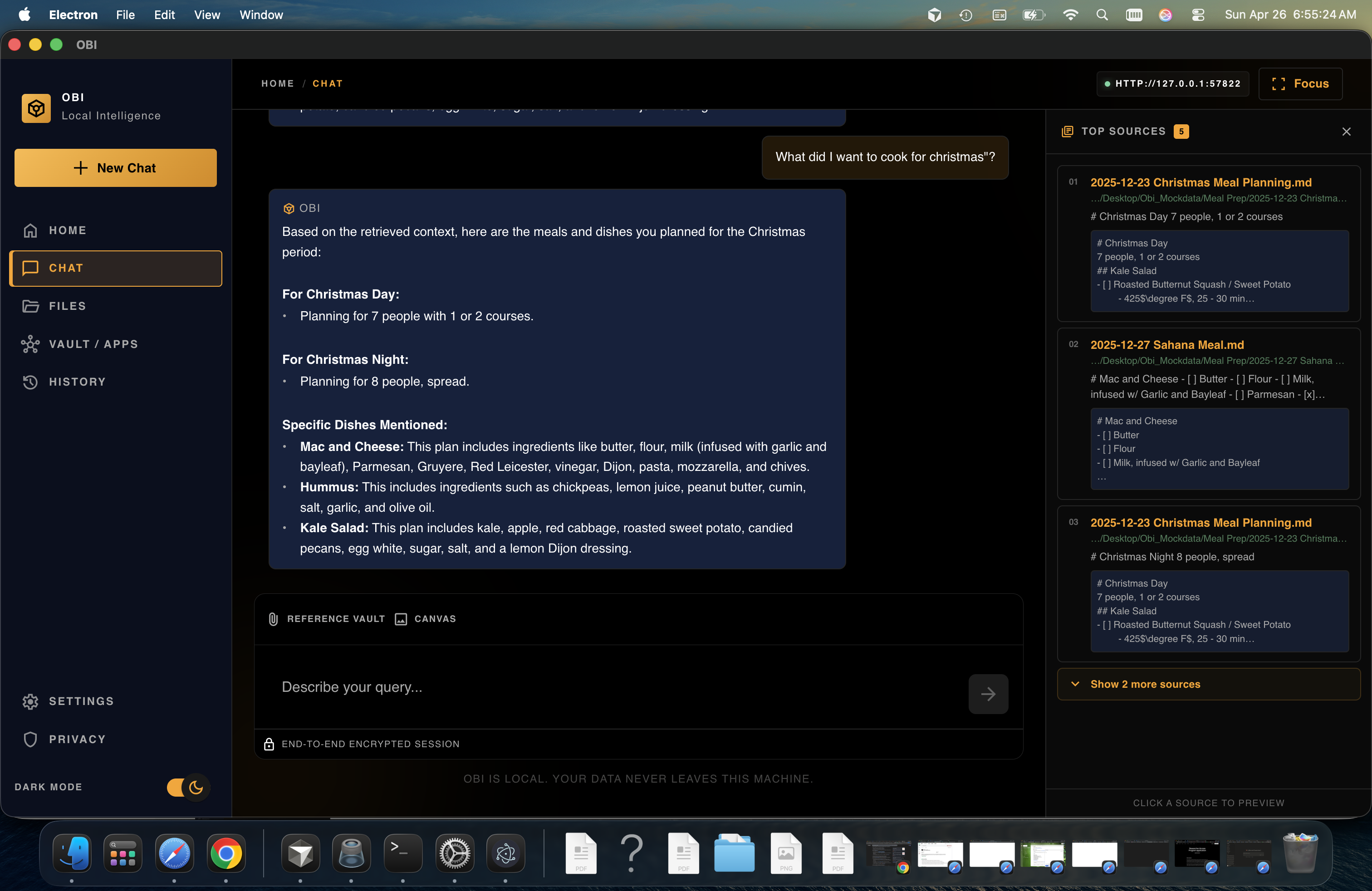Viewport: 1372px width, 891px height.
Task: Open the Privacy shield section
Action: tap(77, 739)
